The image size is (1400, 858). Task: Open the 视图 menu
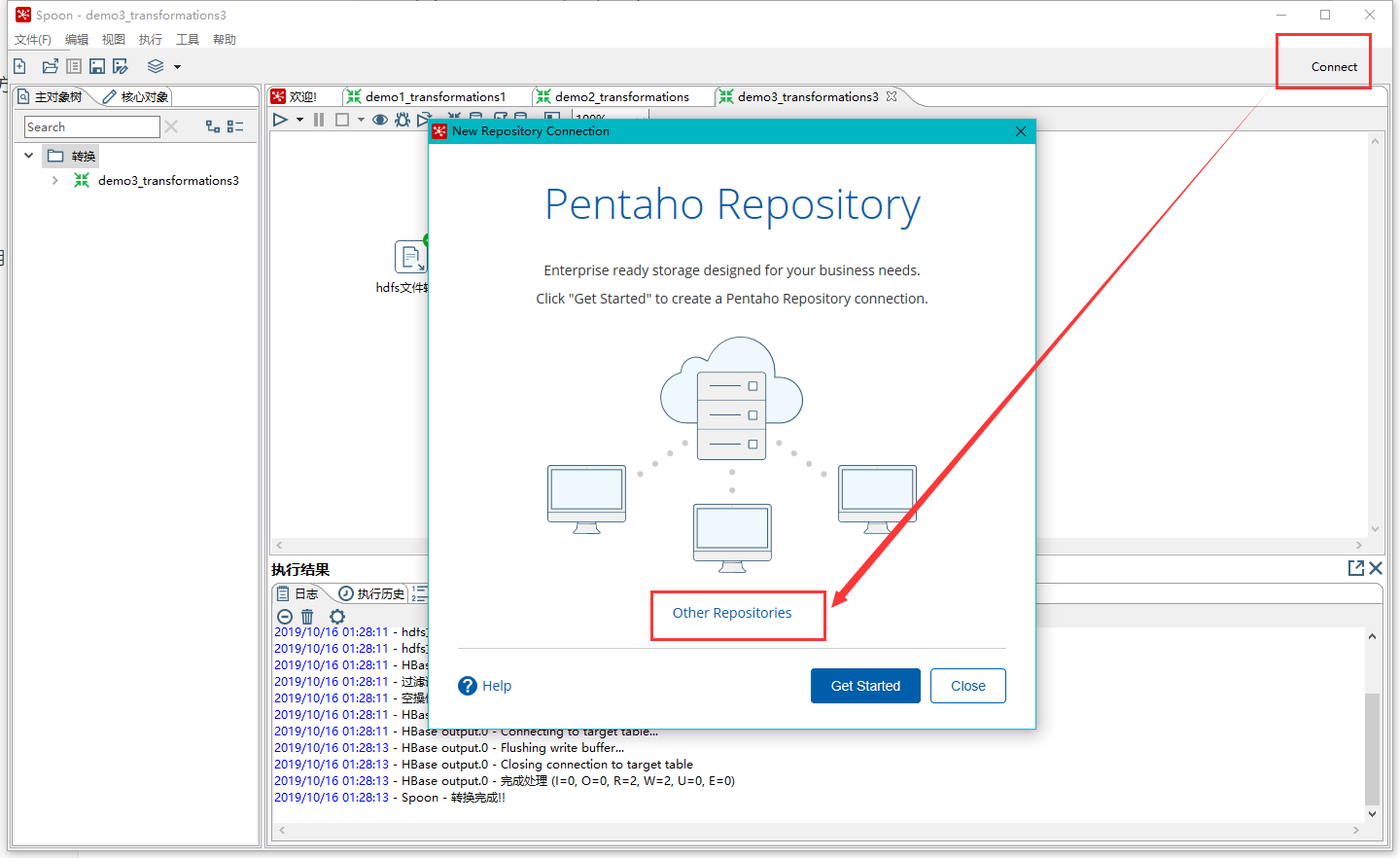click(x=114, y=40)
